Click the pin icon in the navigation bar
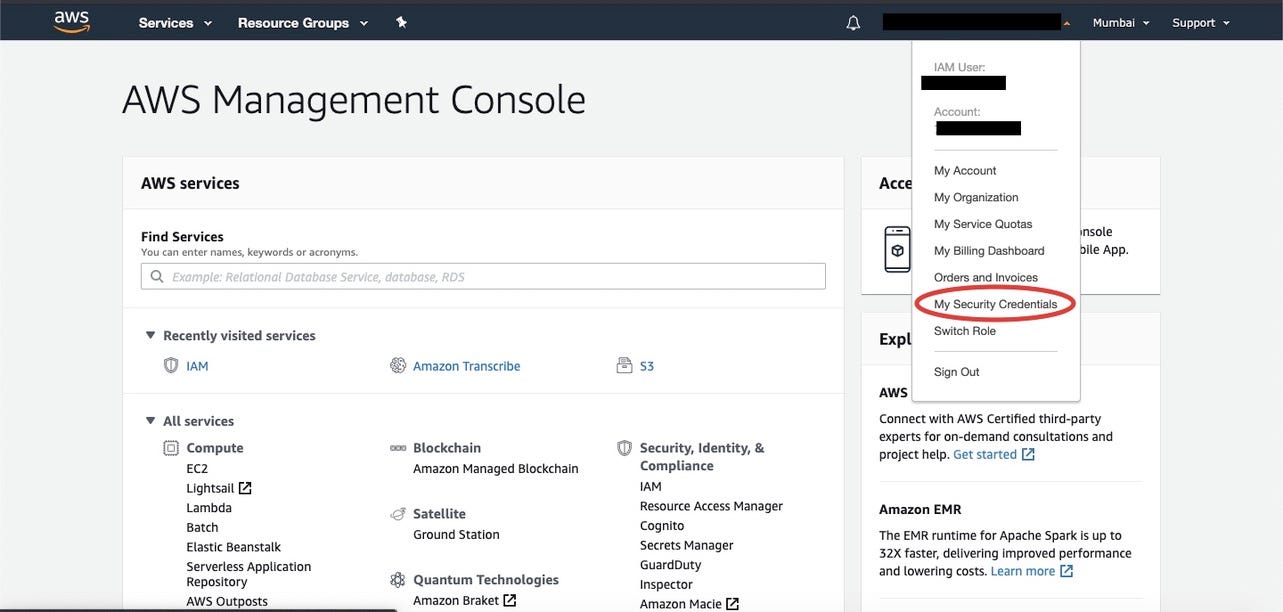Image resolution: width=1283 pixels, height=612 pixels. point(400,21)
